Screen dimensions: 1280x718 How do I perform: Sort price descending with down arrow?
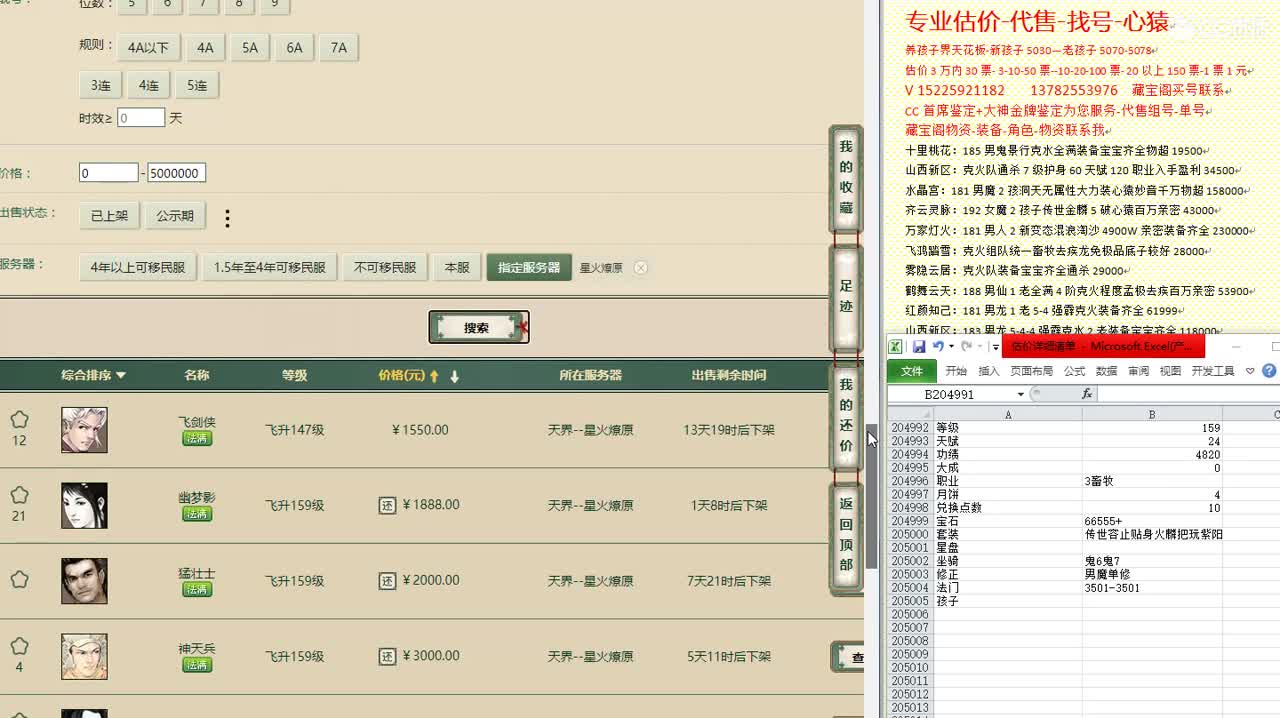455,376
